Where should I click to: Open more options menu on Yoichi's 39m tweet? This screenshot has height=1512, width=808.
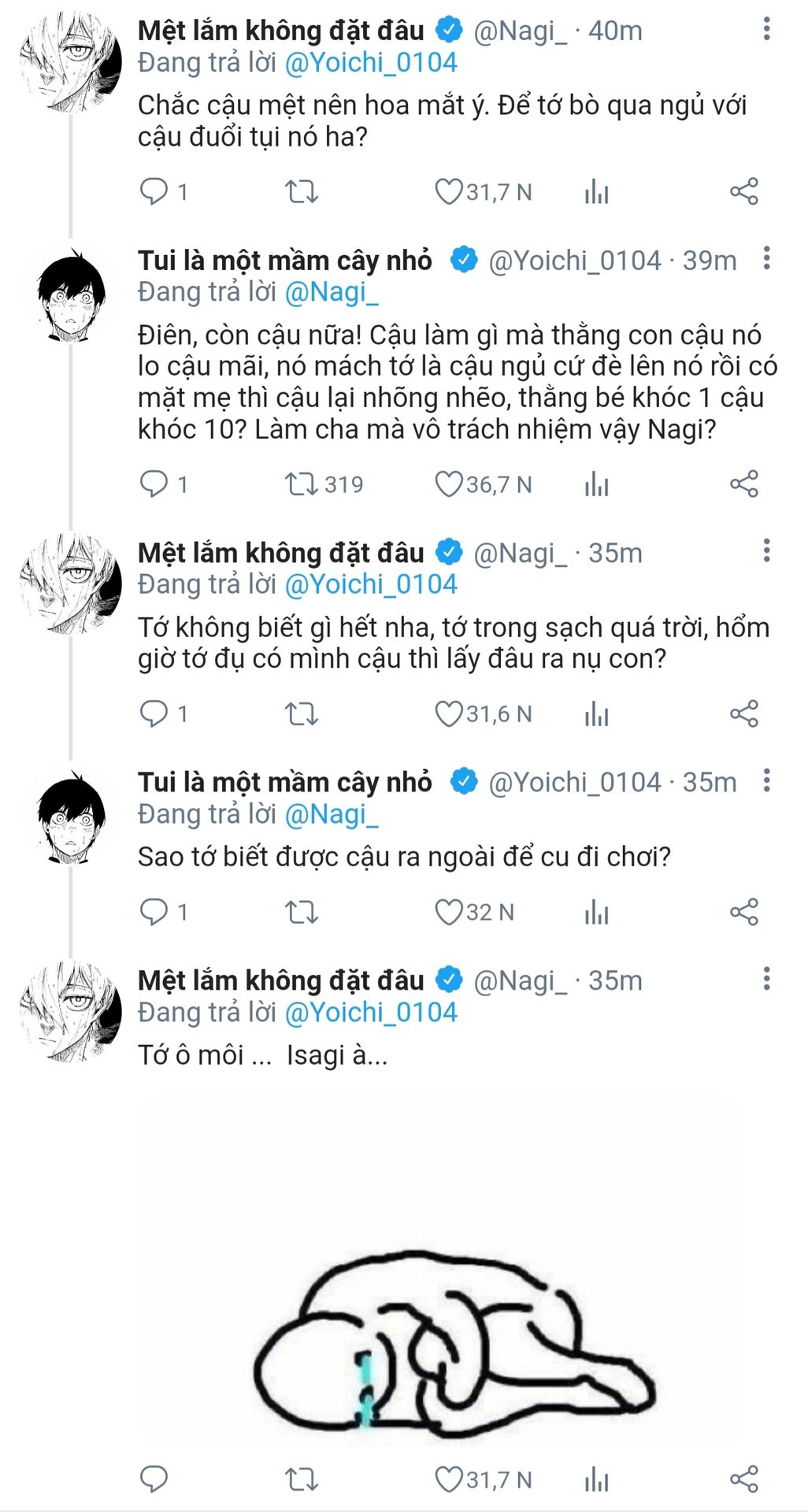(x=766, y=259)
